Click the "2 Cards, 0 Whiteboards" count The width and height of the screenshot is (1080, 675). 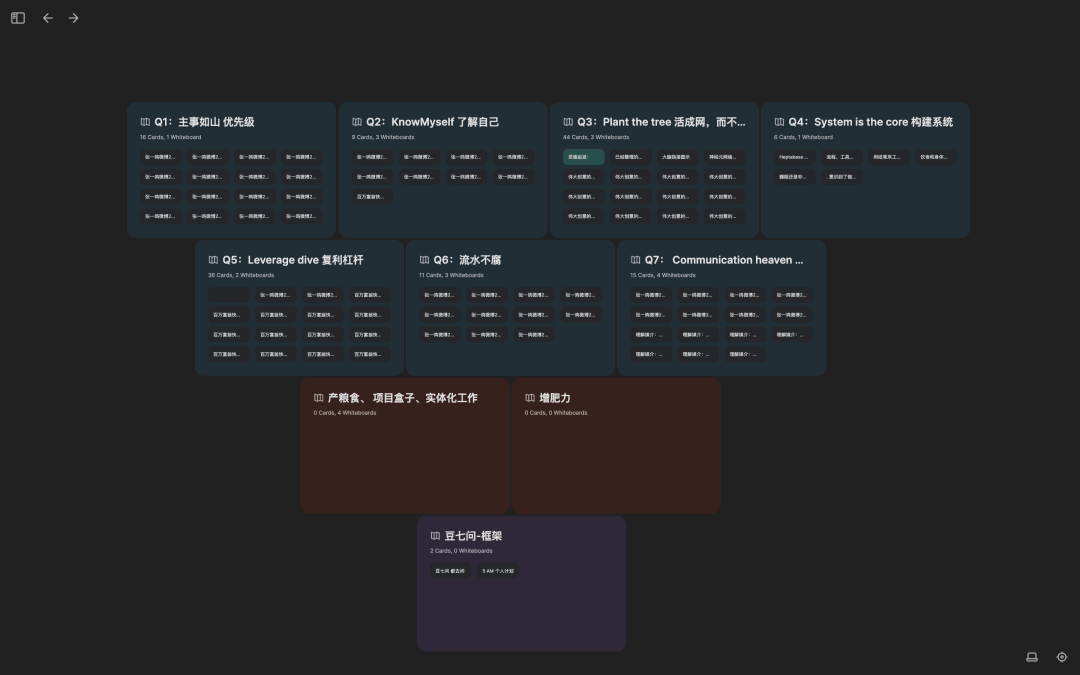[x=461, y=550]
